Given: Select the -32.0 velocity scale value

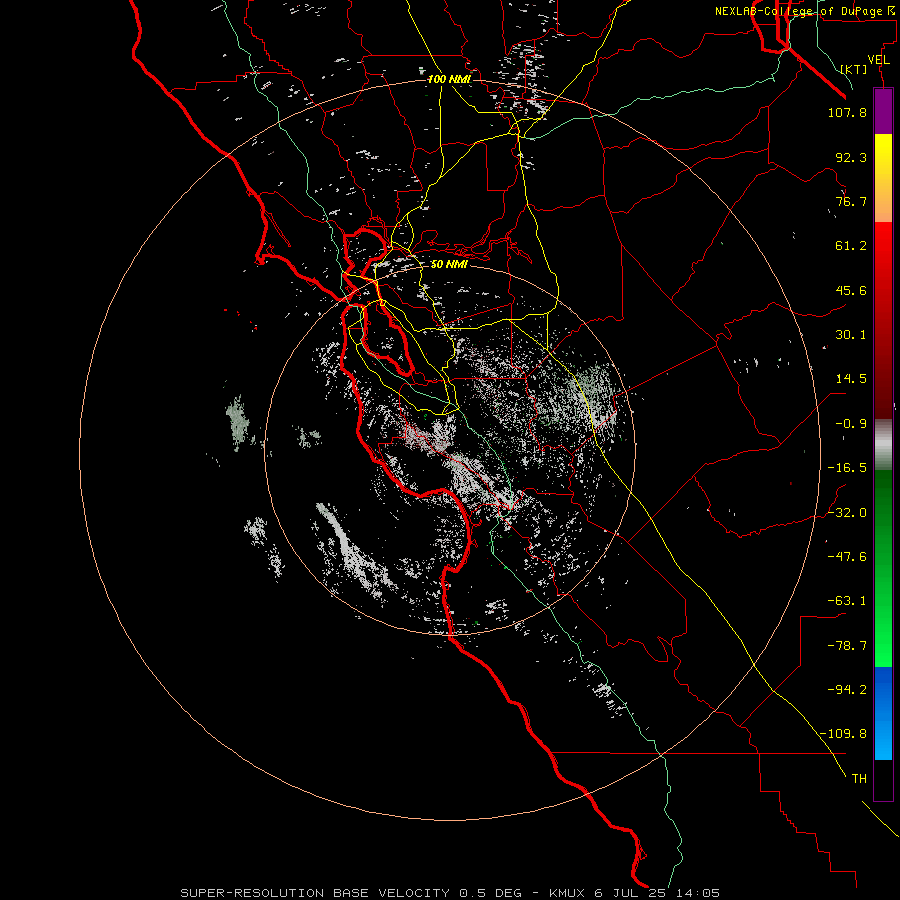Looking at the screenshot, I should coord(847,513).
